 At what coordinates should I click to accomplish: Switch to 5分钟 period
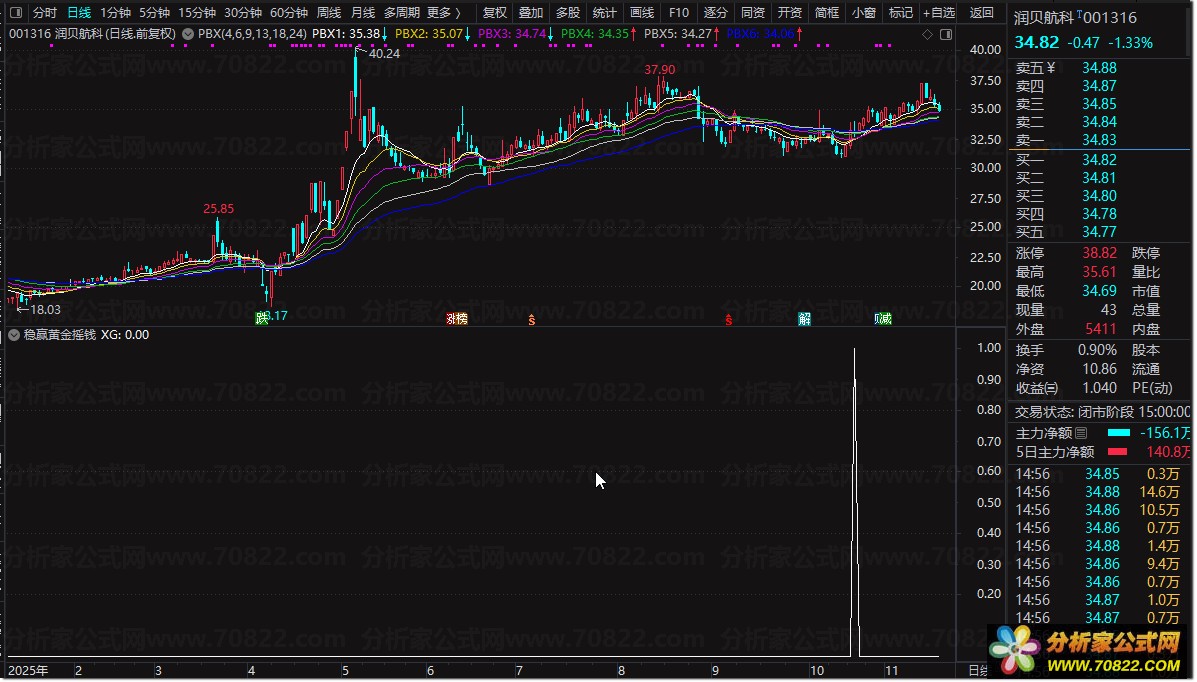154,12
